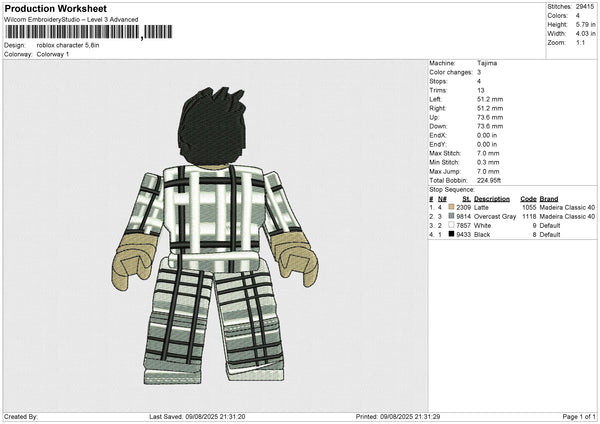Viewport: 600px width, 424px height.
Task: Click the Overcast Gray color swatch
Action: coord(451,216)
